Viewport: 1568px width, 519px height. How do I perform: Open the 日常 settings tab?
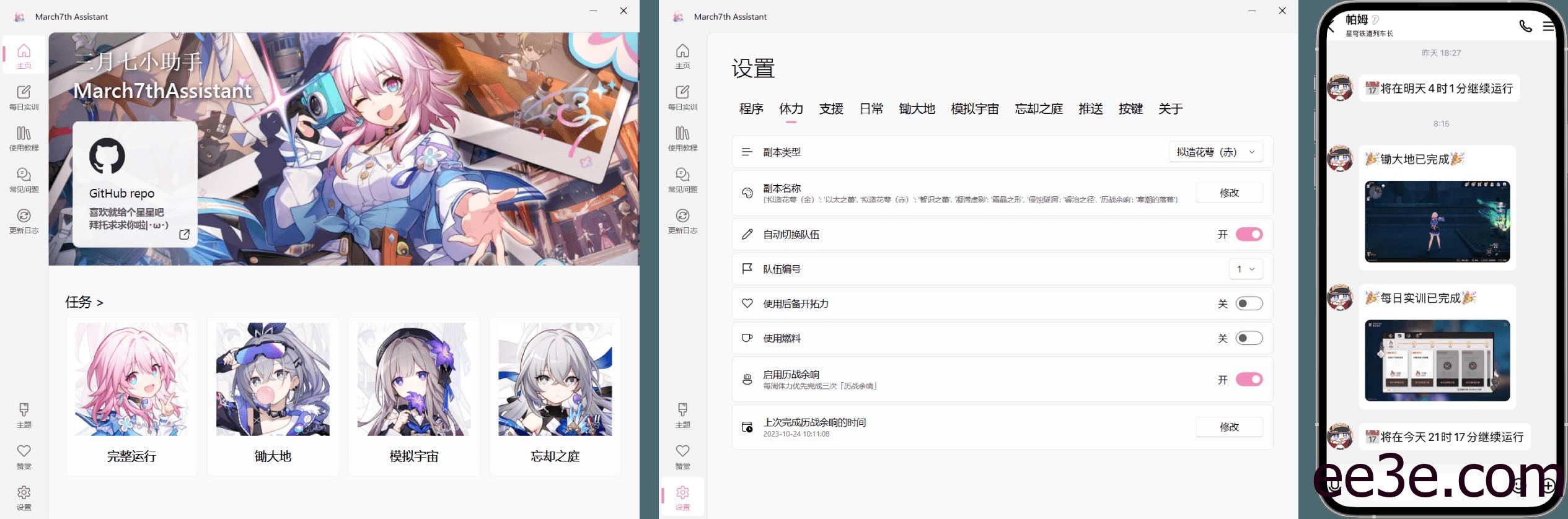pyautogui.click(x=871, y=109)
